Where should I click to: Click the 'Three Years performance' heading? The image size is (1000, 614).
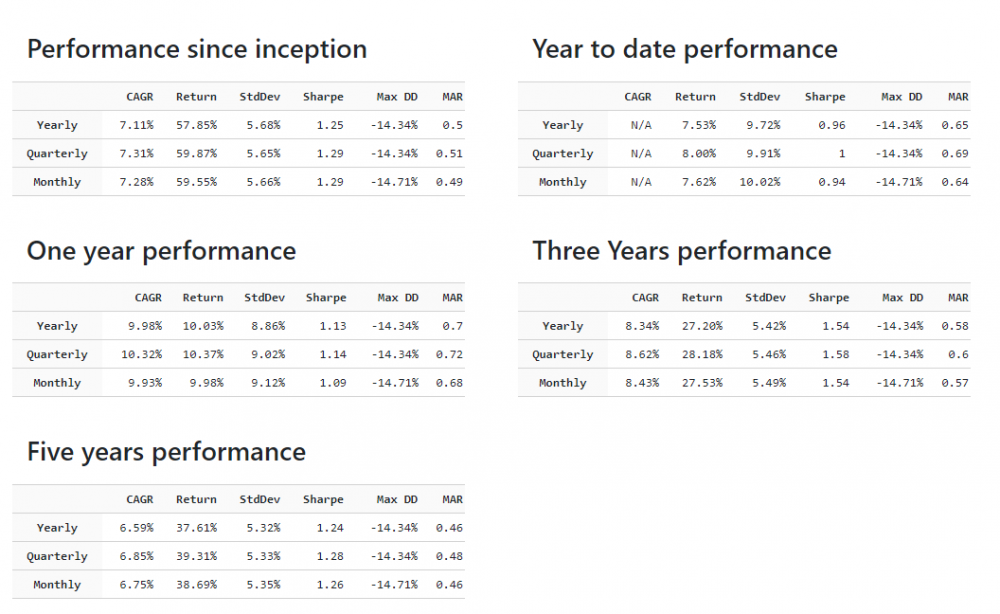click(681, 250)
